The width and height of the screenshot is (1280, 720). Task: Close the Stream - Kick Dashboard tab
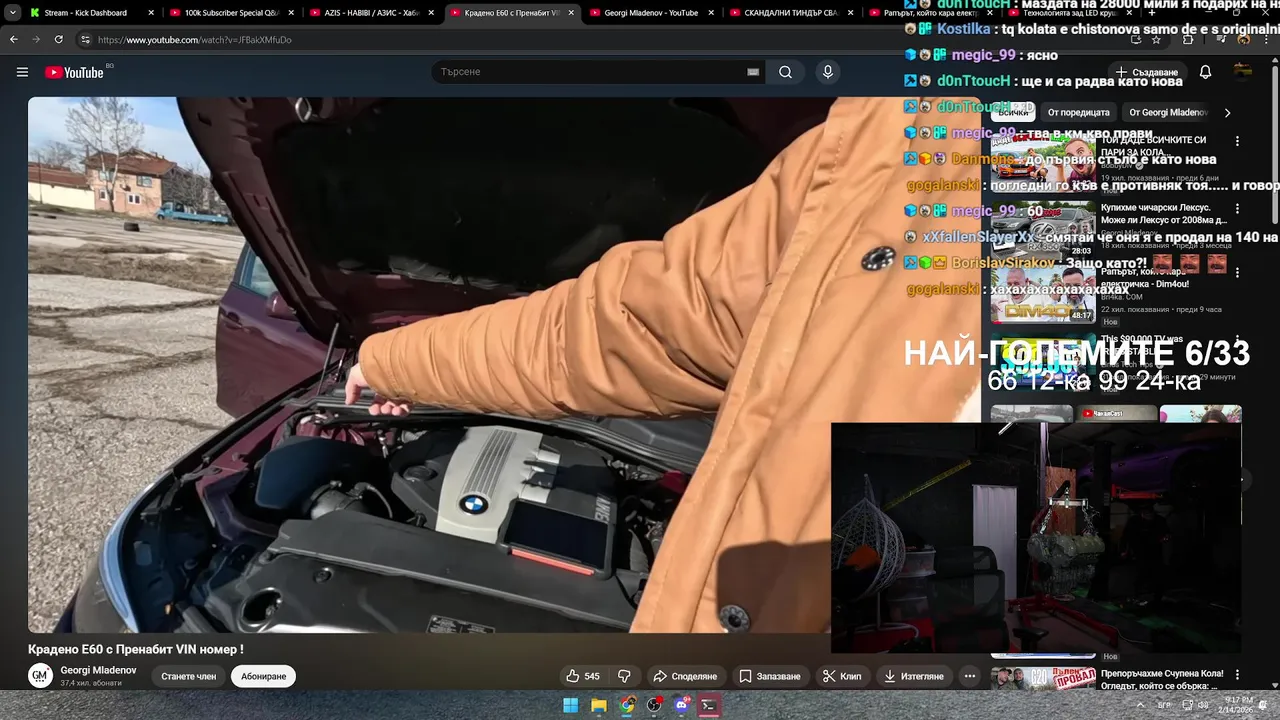(151, 13)
